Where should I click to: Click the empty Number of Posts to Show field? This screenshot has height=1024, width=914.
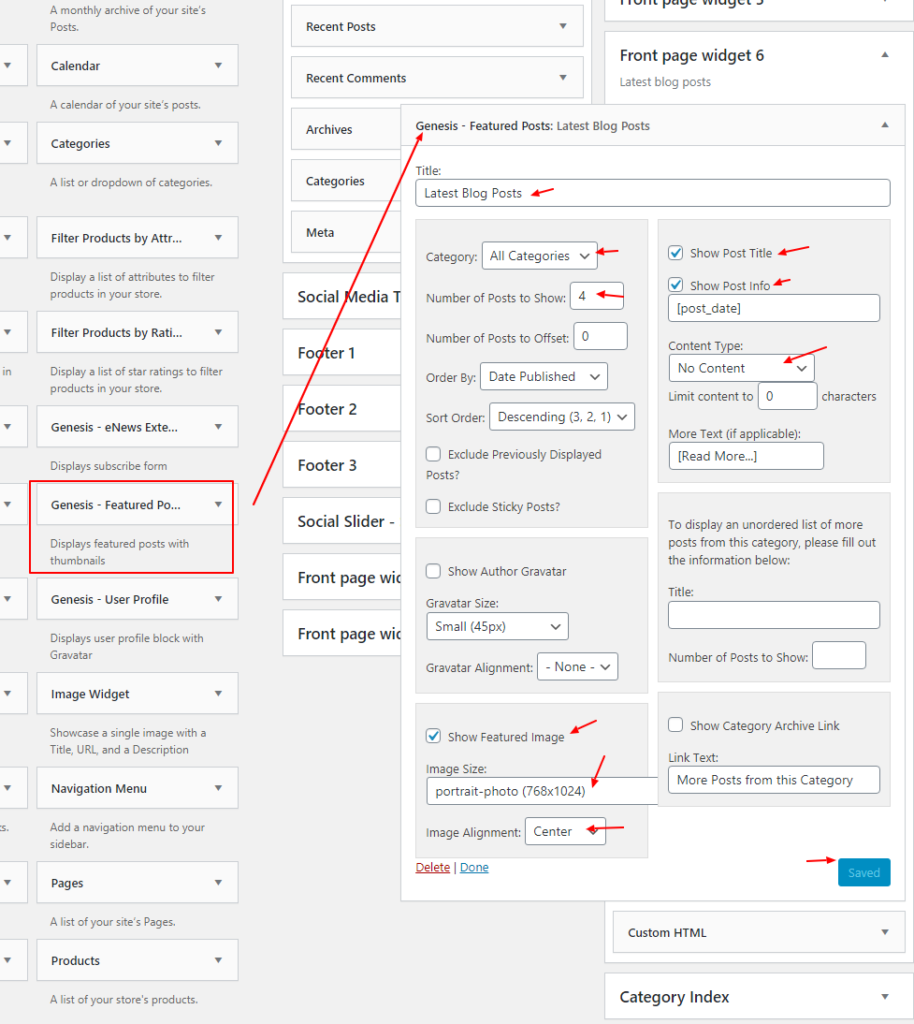coord(839,655)
